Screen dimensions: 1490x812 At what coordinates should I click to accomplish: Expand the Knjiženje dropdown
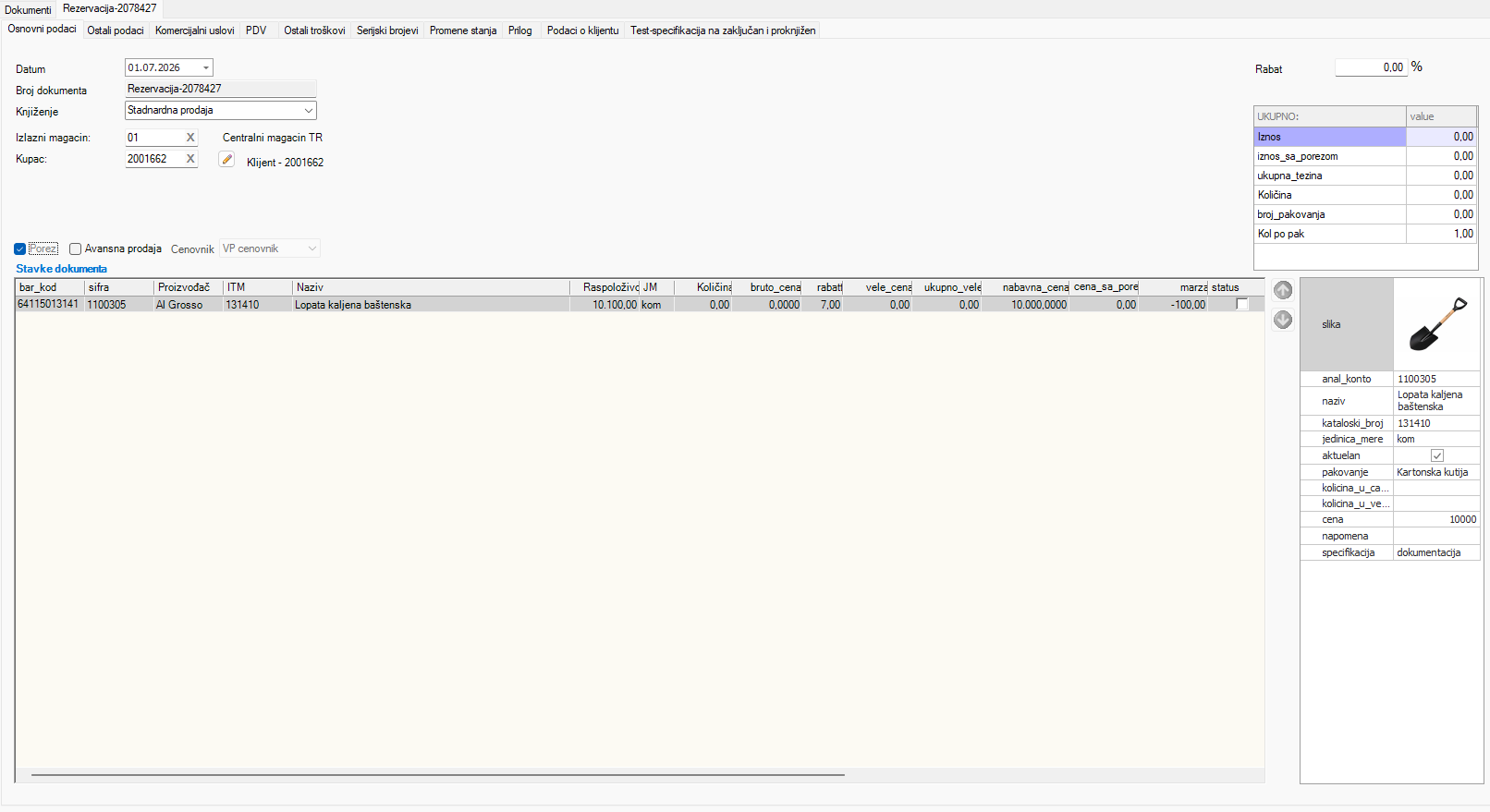309,110
